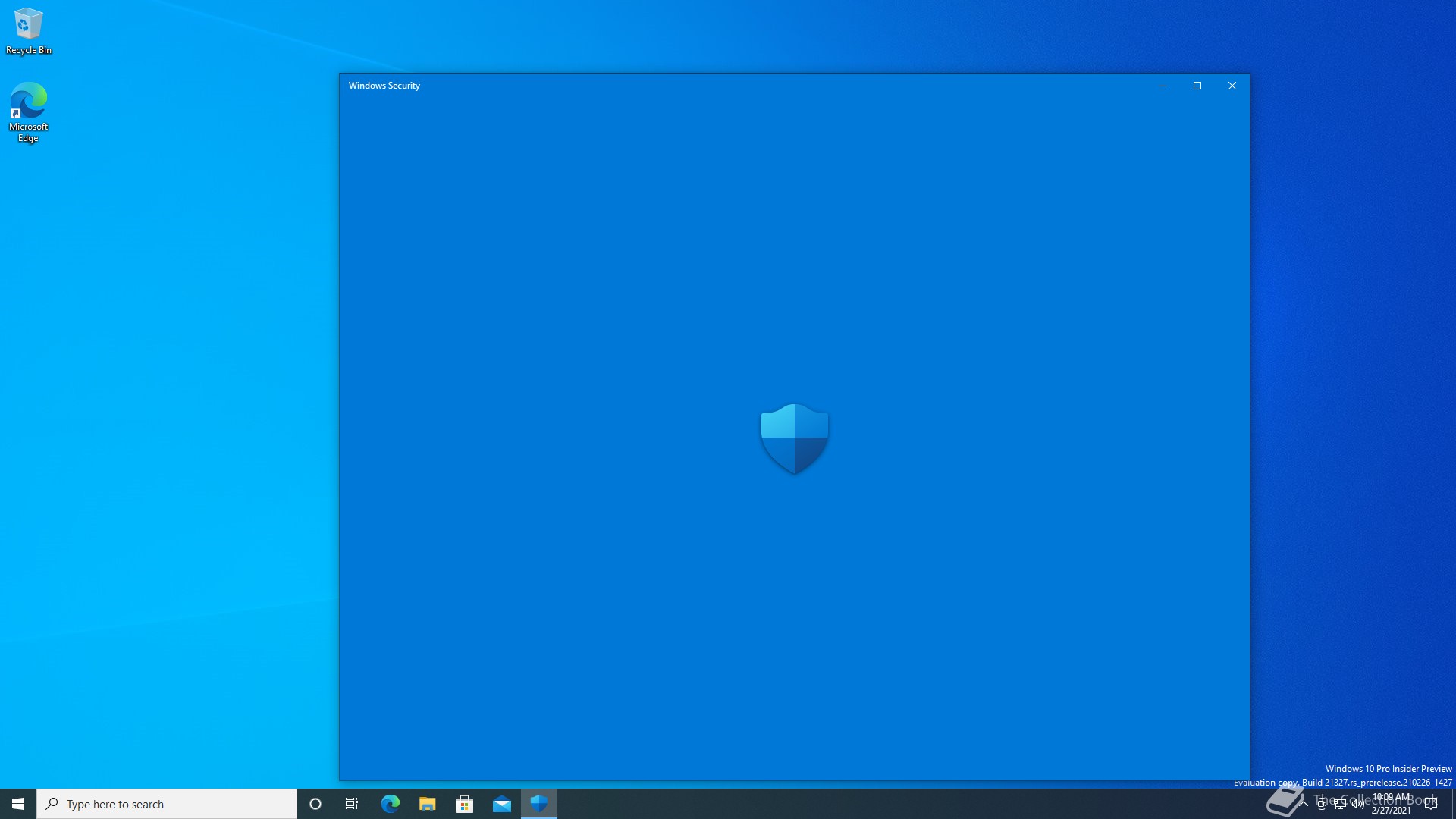The width and height of the screenshot is (1456, 819).
Task: Open the Action Center notifications icon
Action: coord(1431,804)
